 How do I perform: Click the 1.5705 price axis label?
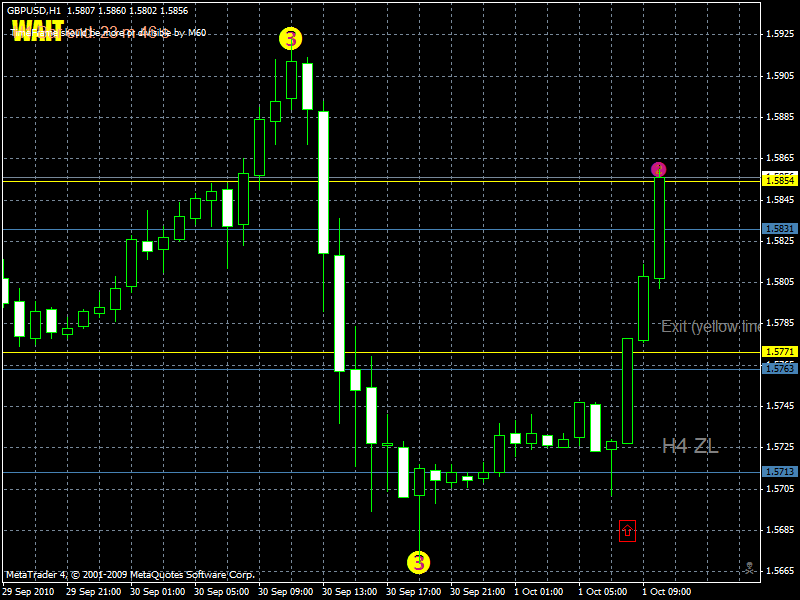coord(780,489)
